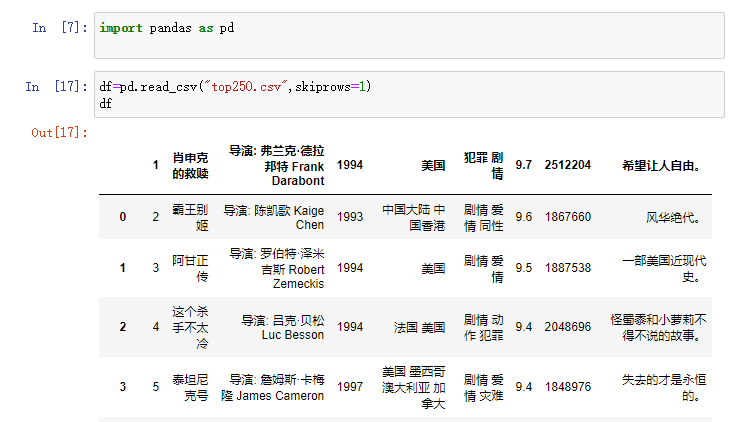Click the vote count 1867660

pos(568,217)
